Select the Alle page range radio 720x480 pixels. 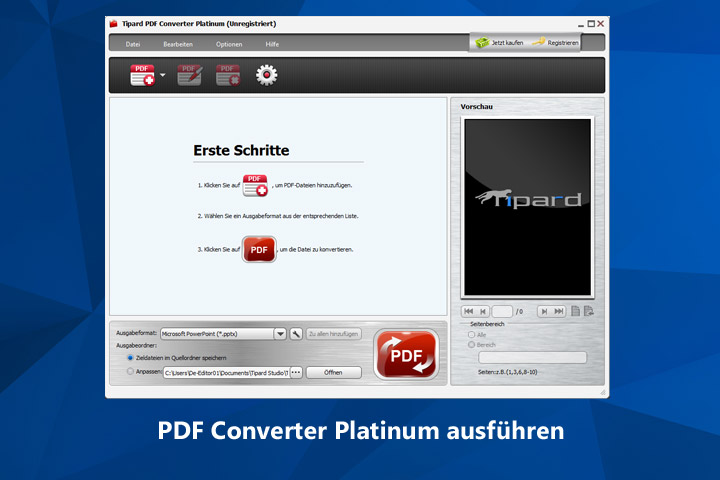471,335
